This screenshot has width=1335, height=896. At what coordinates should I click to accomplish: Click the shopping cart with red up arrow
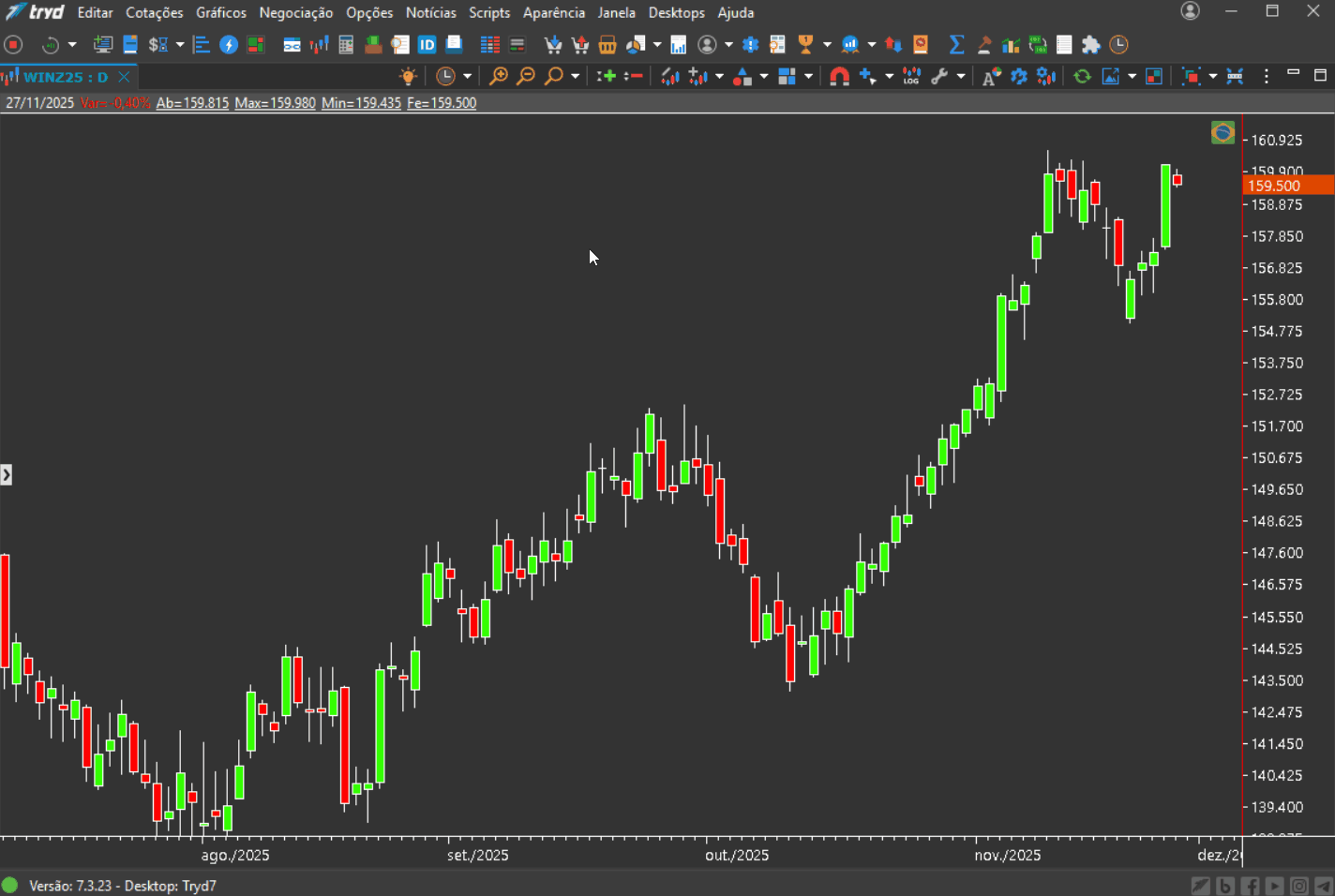(580, 44)
